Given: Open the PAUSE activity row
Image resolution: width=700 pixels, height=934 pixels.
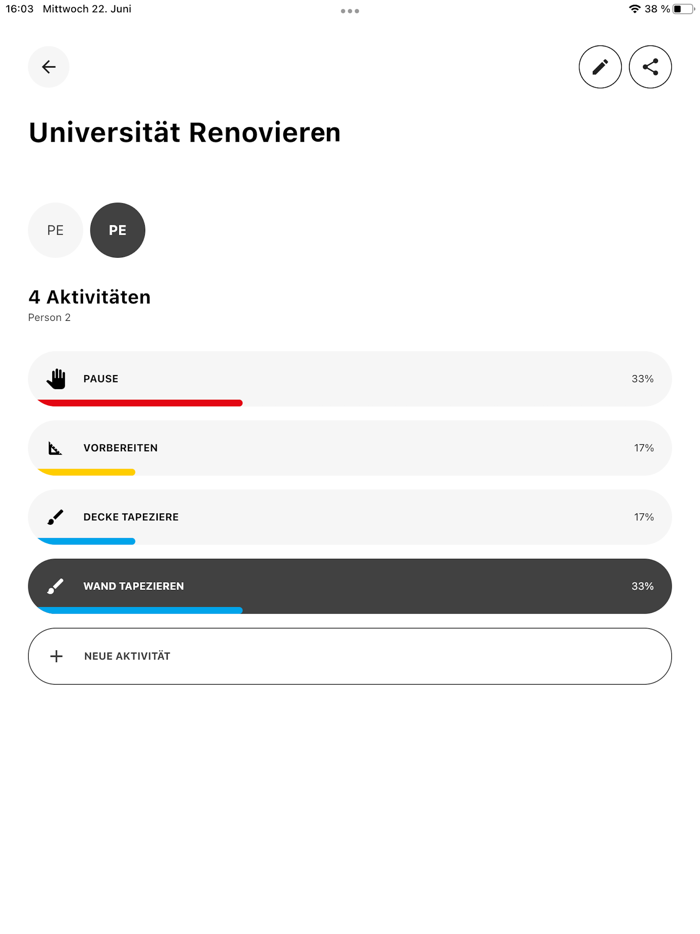Looking at the screenshot, I should pos(350,378).
